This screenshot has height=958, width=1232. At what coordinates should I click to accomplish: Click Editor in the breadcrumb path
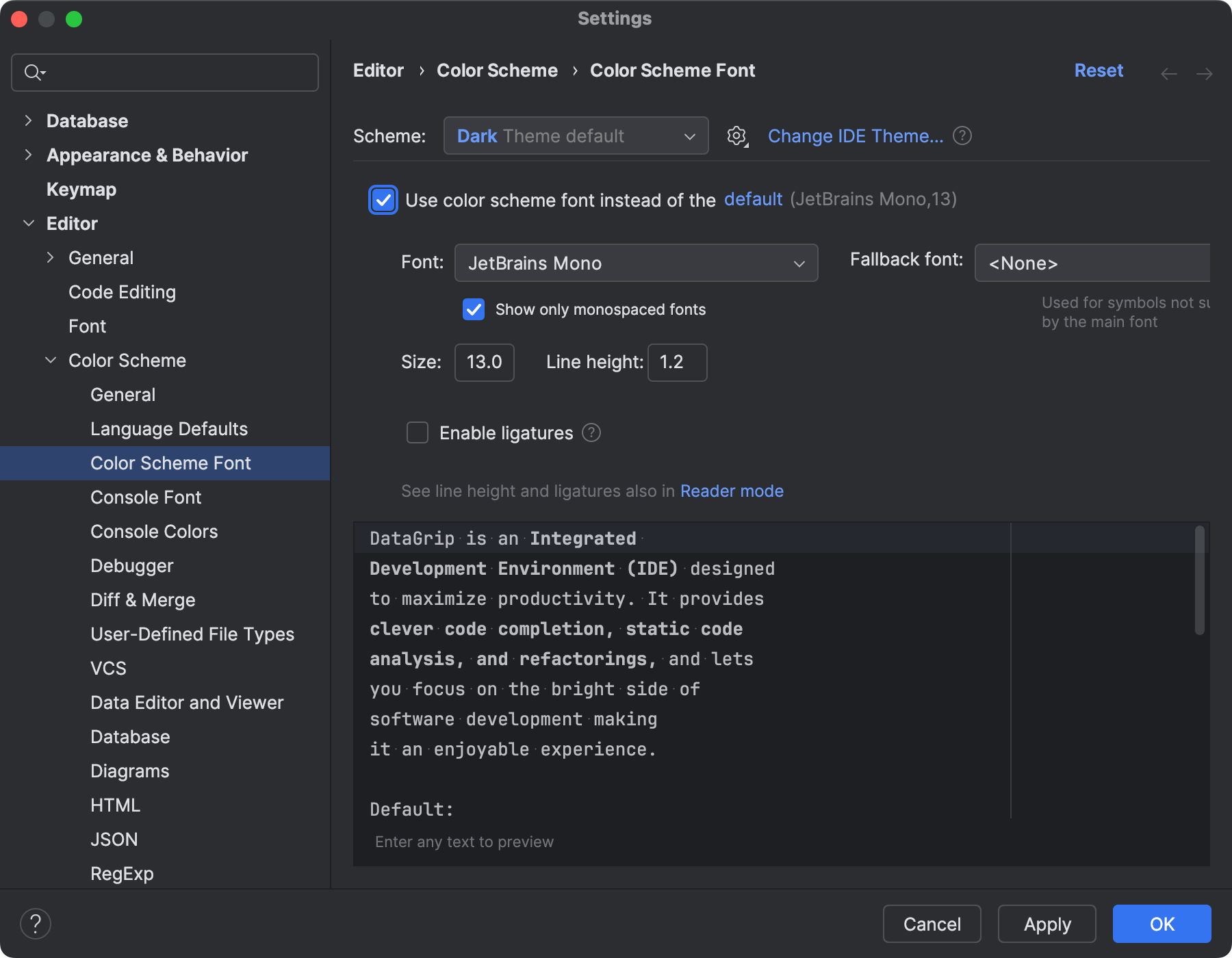(378, 70)
